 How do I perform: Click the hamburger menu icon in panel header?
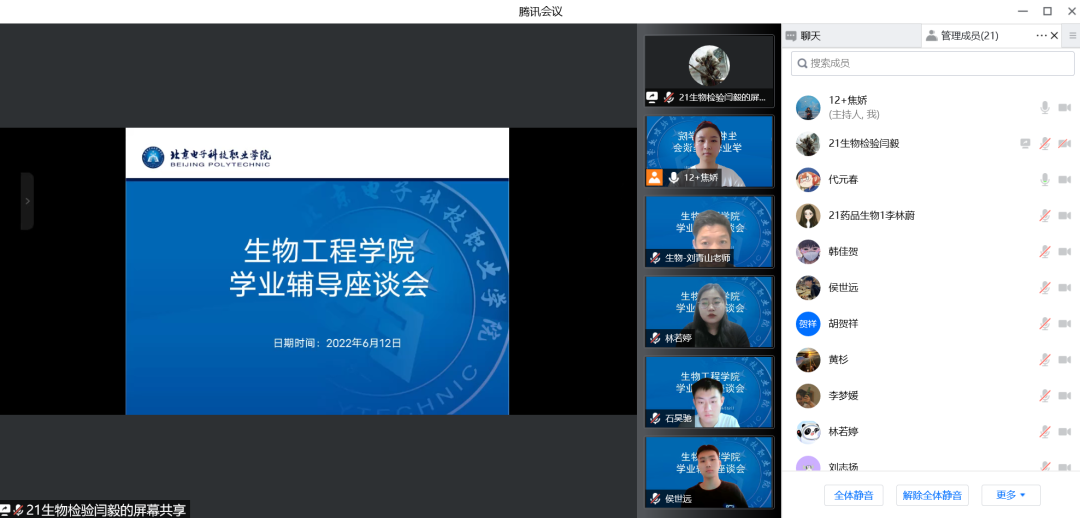tap(1072, 35)
